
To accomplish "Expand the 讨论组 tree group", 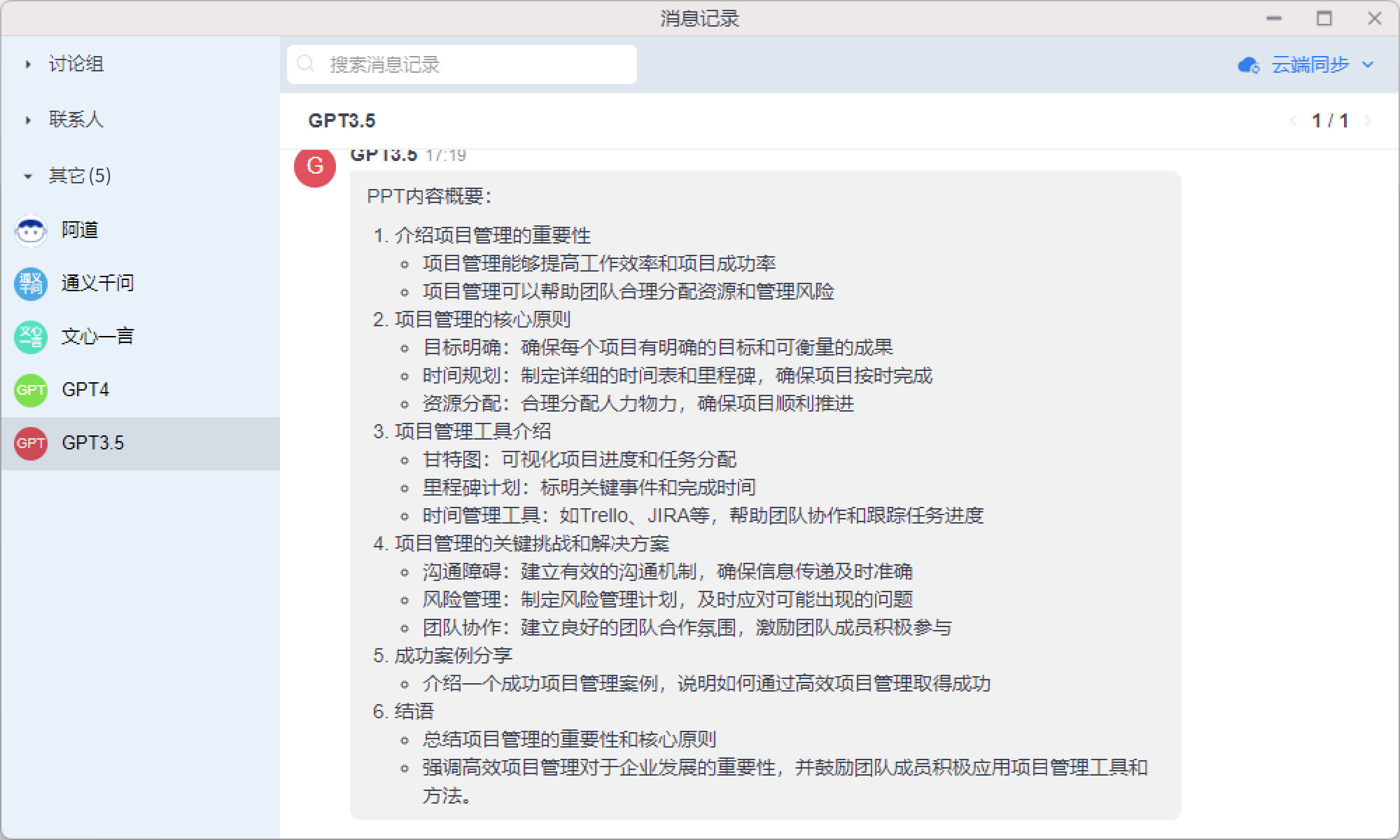I will pyautogui.click(x=28, y=64).
